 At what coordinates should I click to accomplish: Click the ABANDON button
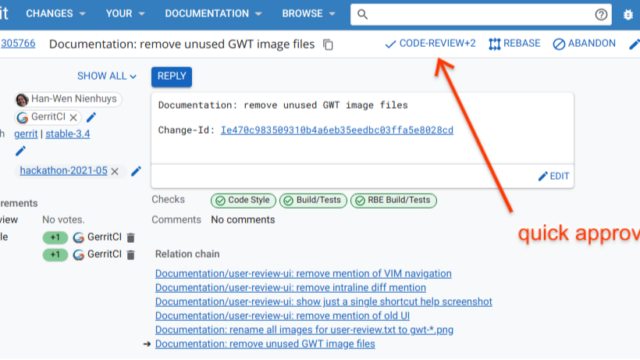coord(584,44)
